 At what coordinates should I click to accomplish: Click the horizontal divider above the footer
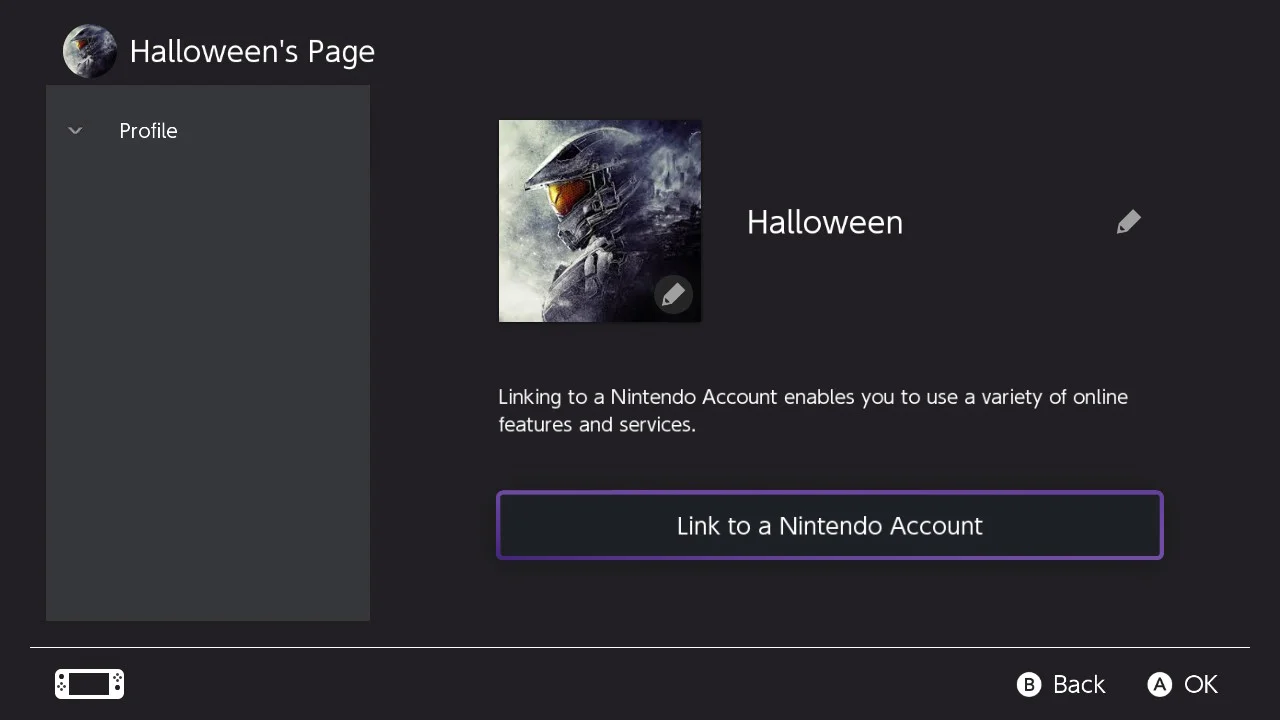pyautogui.click(x=640, y=647)
